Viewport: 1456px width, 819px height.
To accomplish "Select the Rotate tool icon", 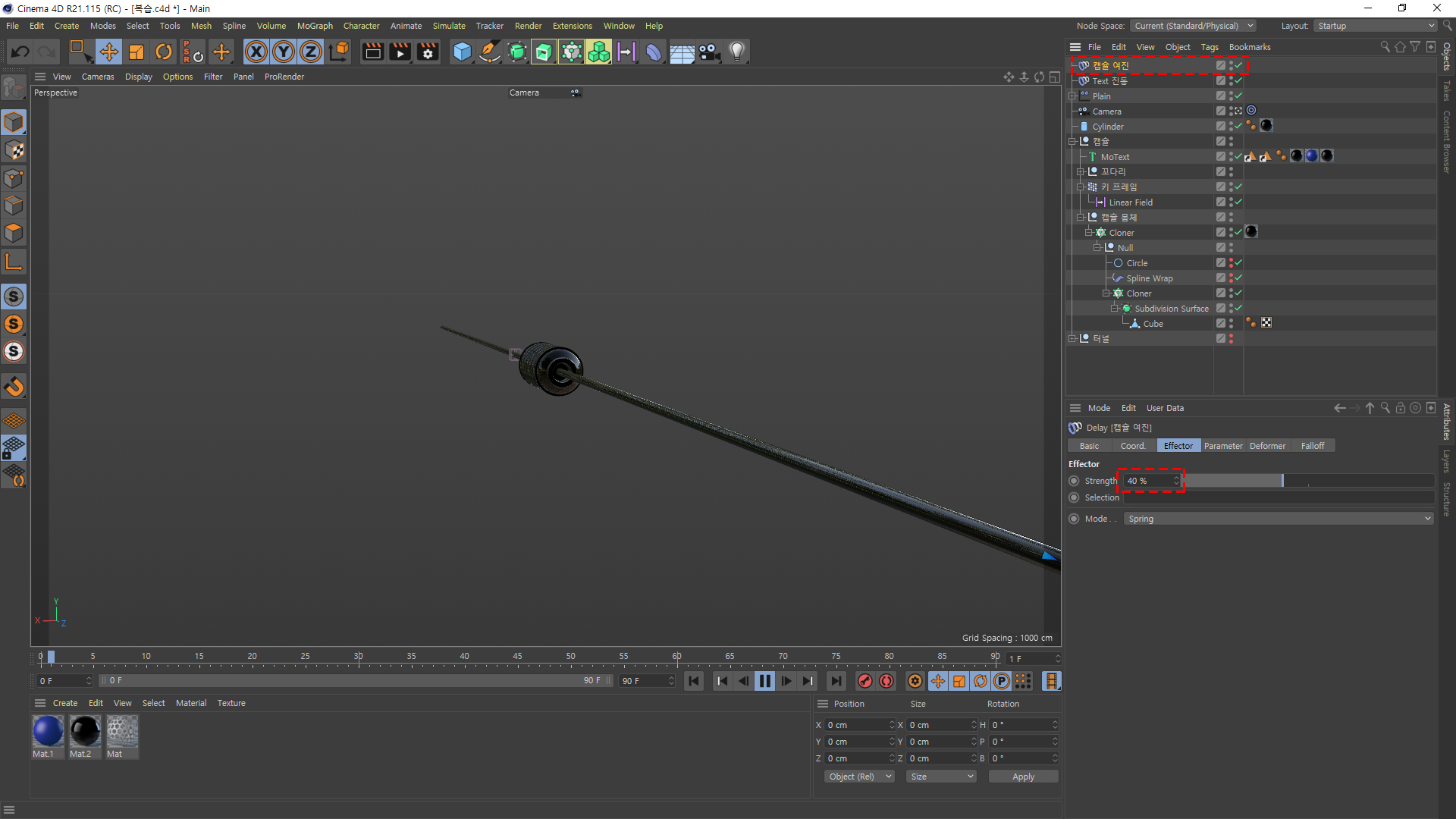I will (163, 52).
